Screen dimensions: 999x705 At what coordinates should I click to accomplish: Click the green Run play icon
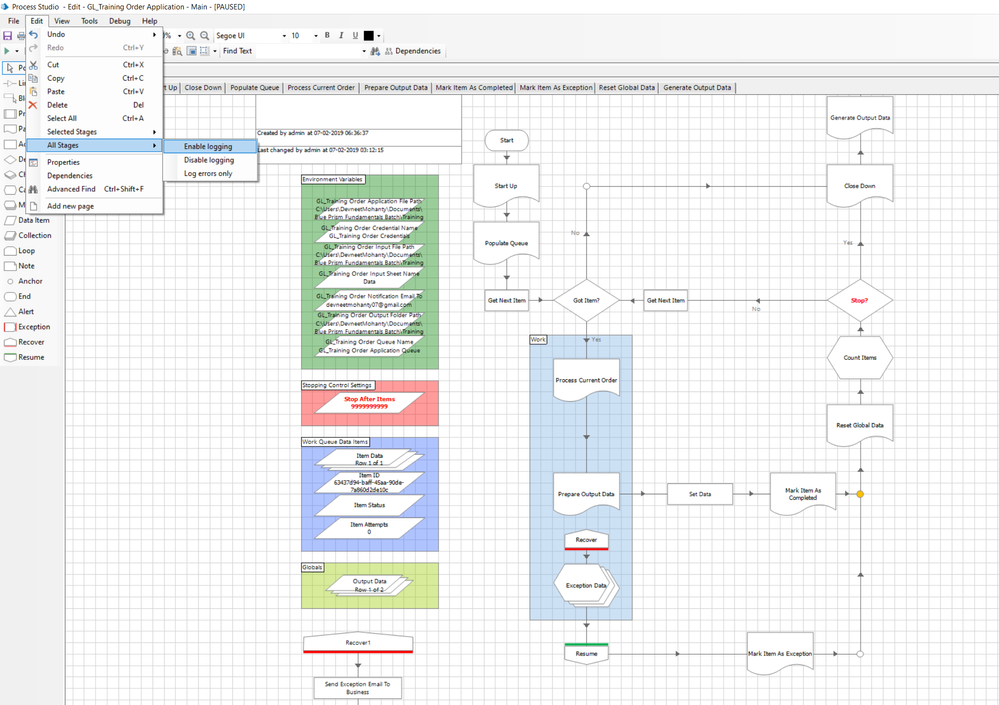(7, 51)
